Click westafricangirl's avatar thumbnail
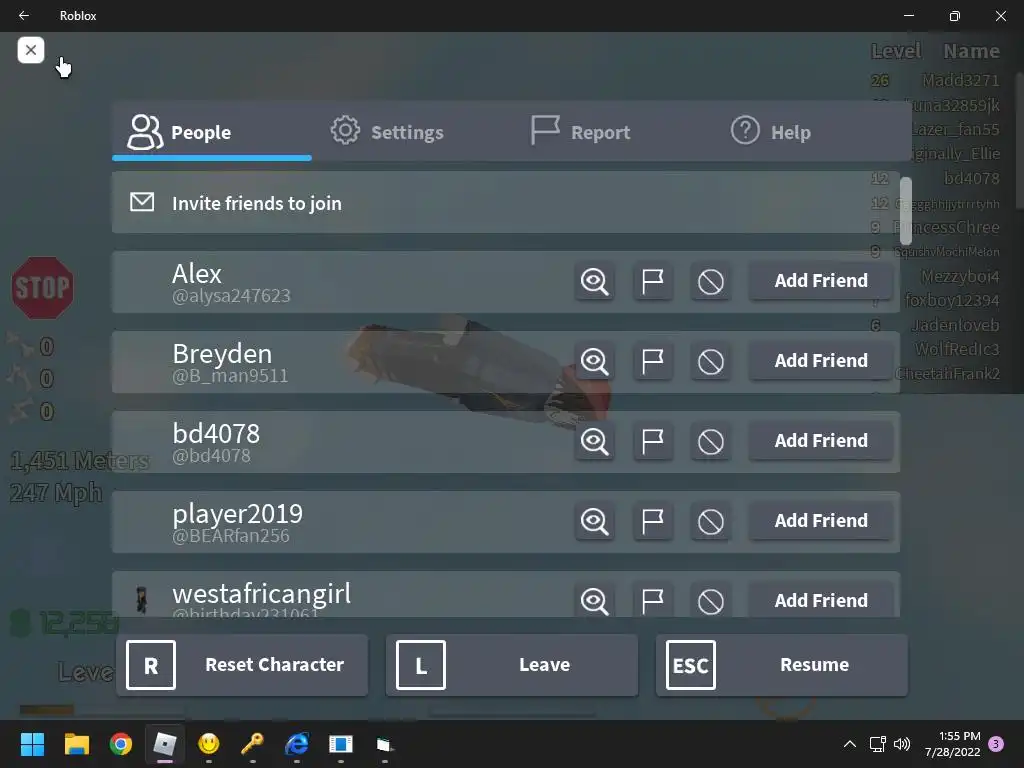 (x=142, y=600)
